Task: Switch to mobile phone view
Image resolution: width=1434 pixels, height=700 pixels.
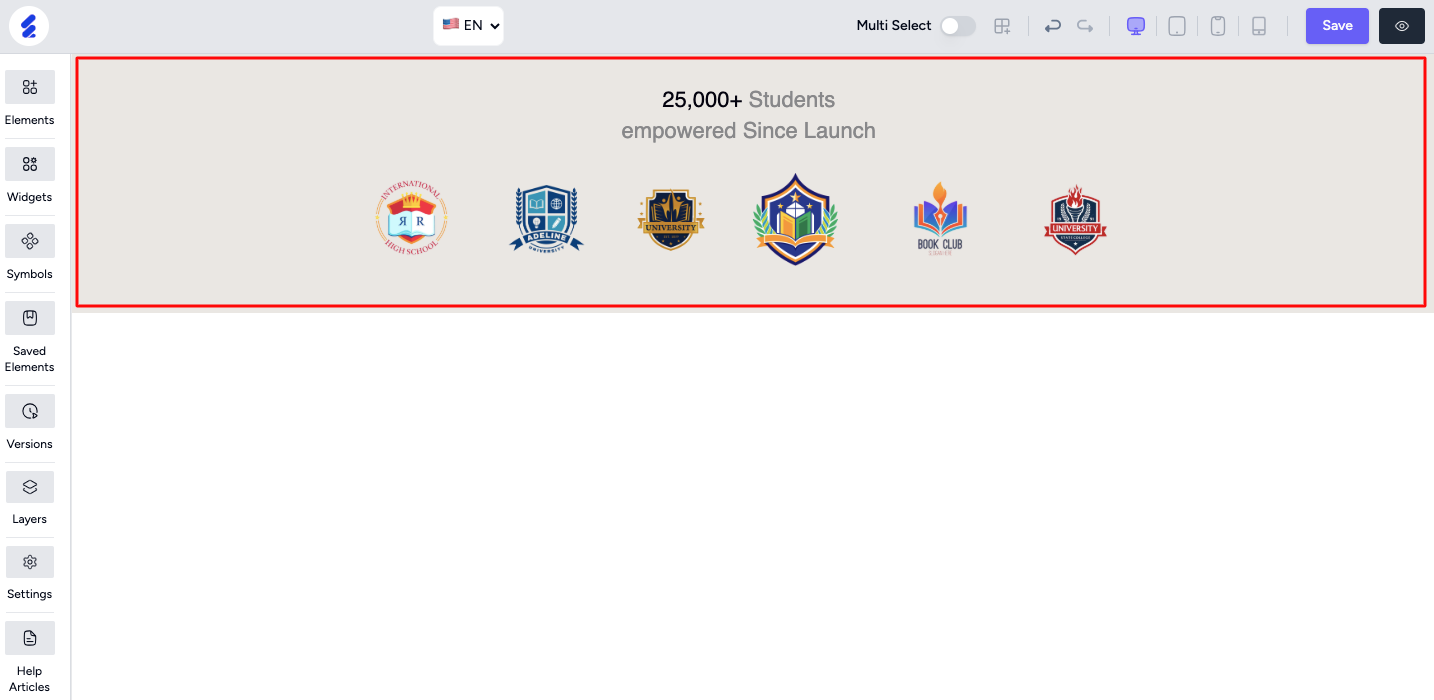Action: coord(1217,26)
